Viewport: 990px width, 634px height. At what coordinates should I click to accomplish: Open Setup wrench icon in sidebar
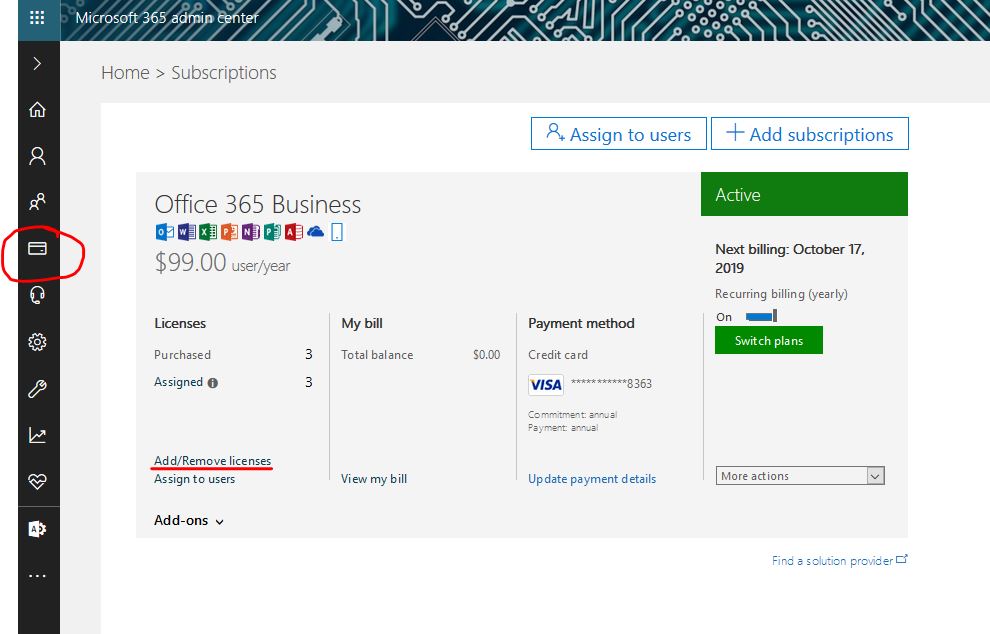pyautogui.click(x=37, y=388)
